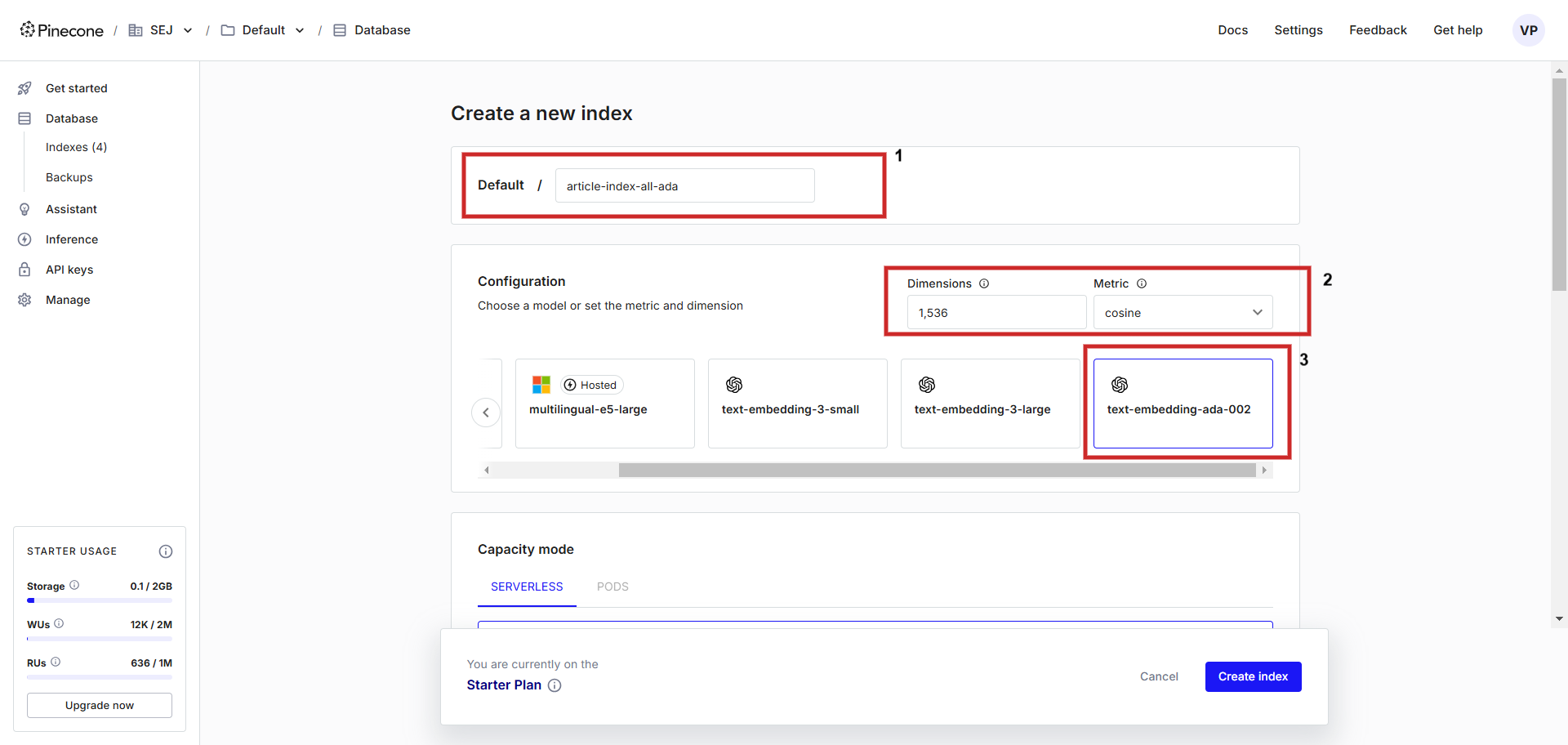Switch to the PODS capacity tab
This screenshot has width=1568, height=745.
coord(612,587)
